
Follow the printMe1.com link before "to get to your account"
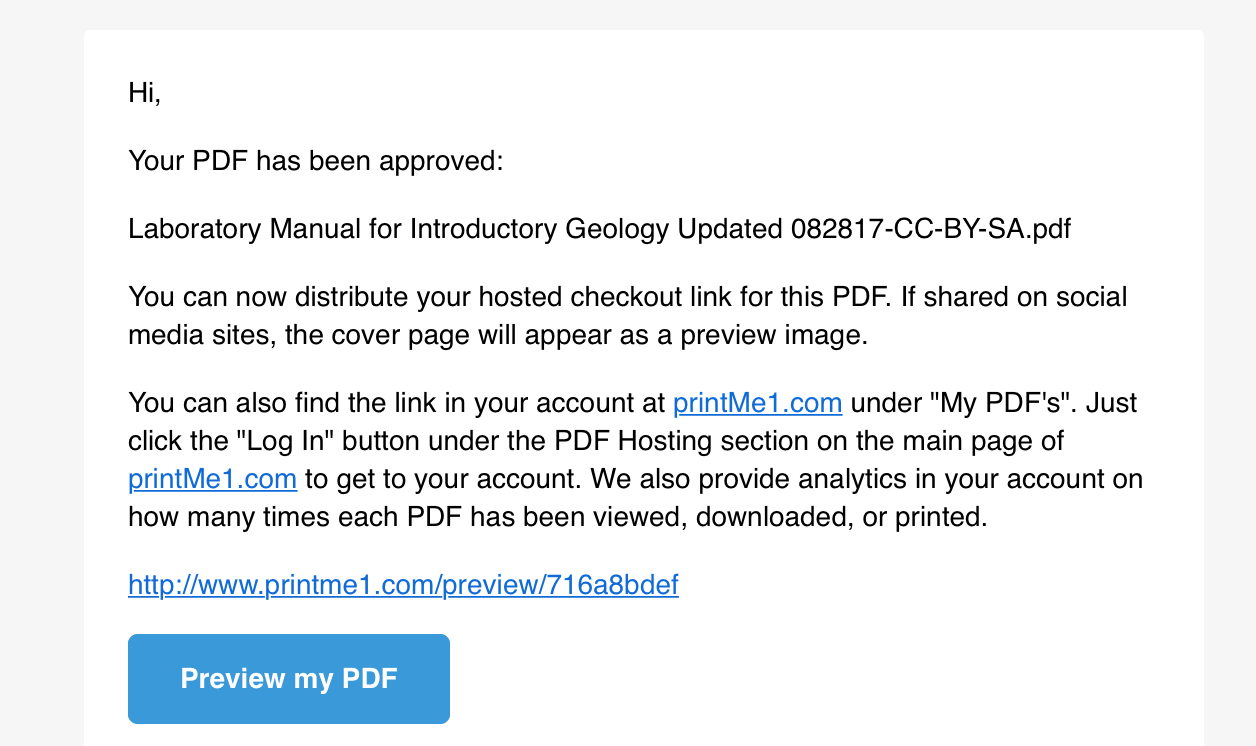pos(212,479)
